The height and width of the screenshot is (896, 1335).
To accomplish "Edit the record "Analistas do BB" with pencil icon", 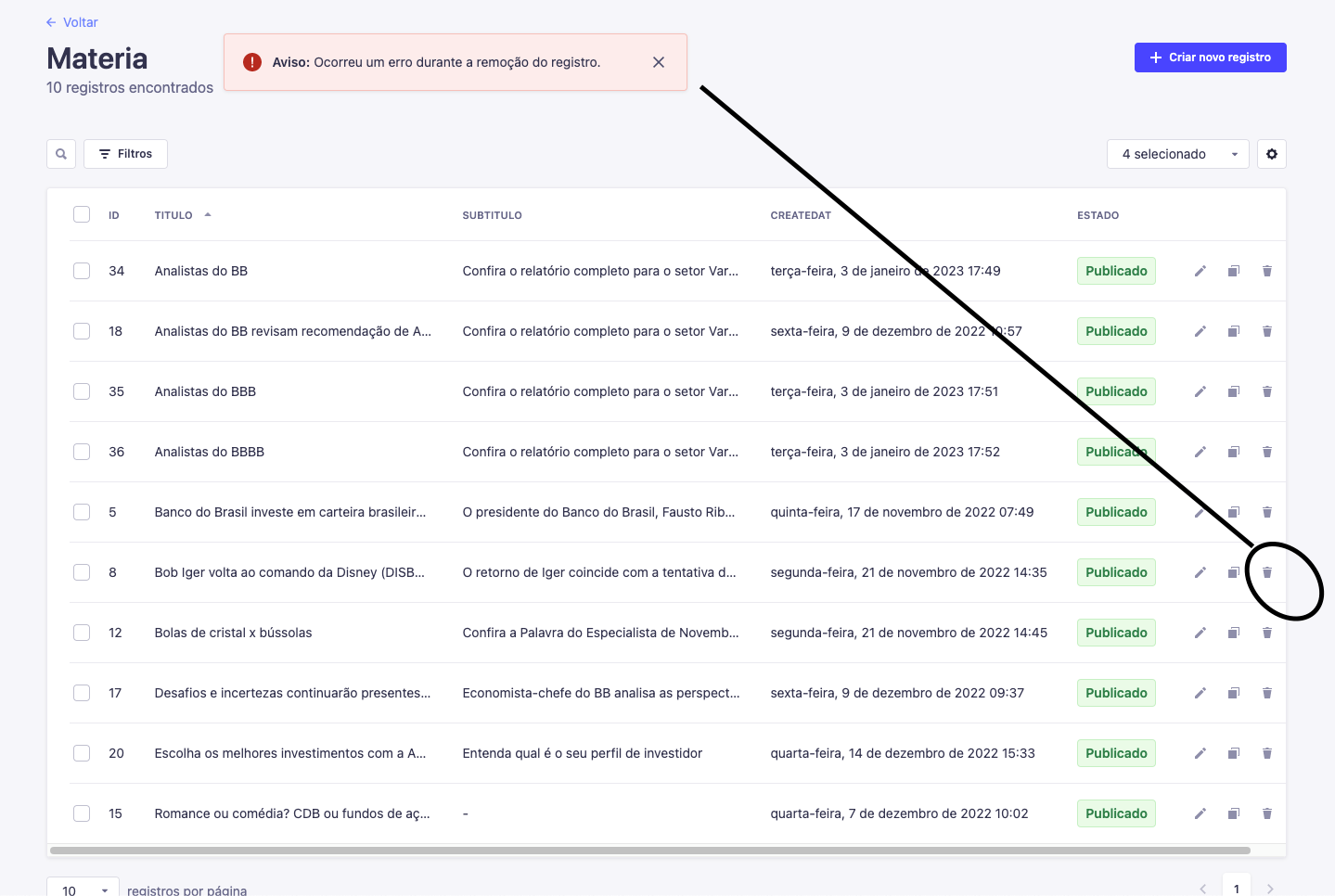I will [x=1200, y=270].
